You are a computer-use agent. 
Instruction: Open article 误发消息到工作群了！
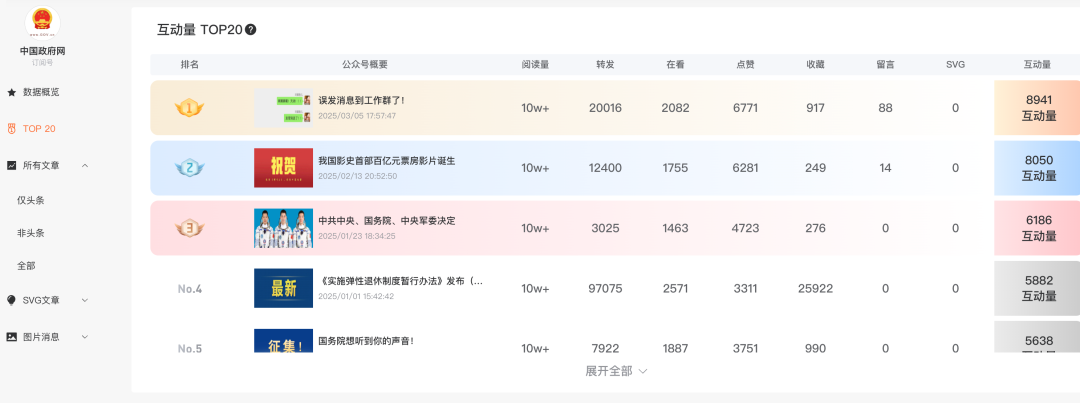(362, 101)
